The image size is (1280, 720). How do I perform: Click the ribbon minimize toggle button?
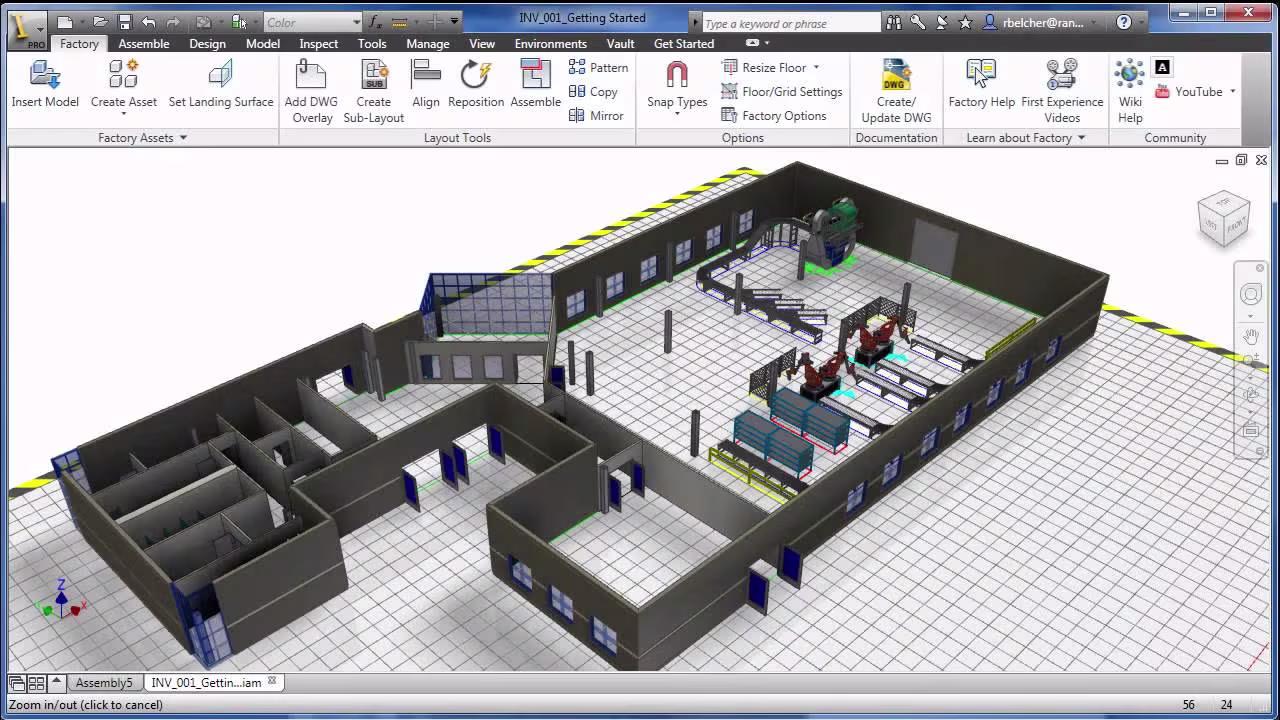753,43
